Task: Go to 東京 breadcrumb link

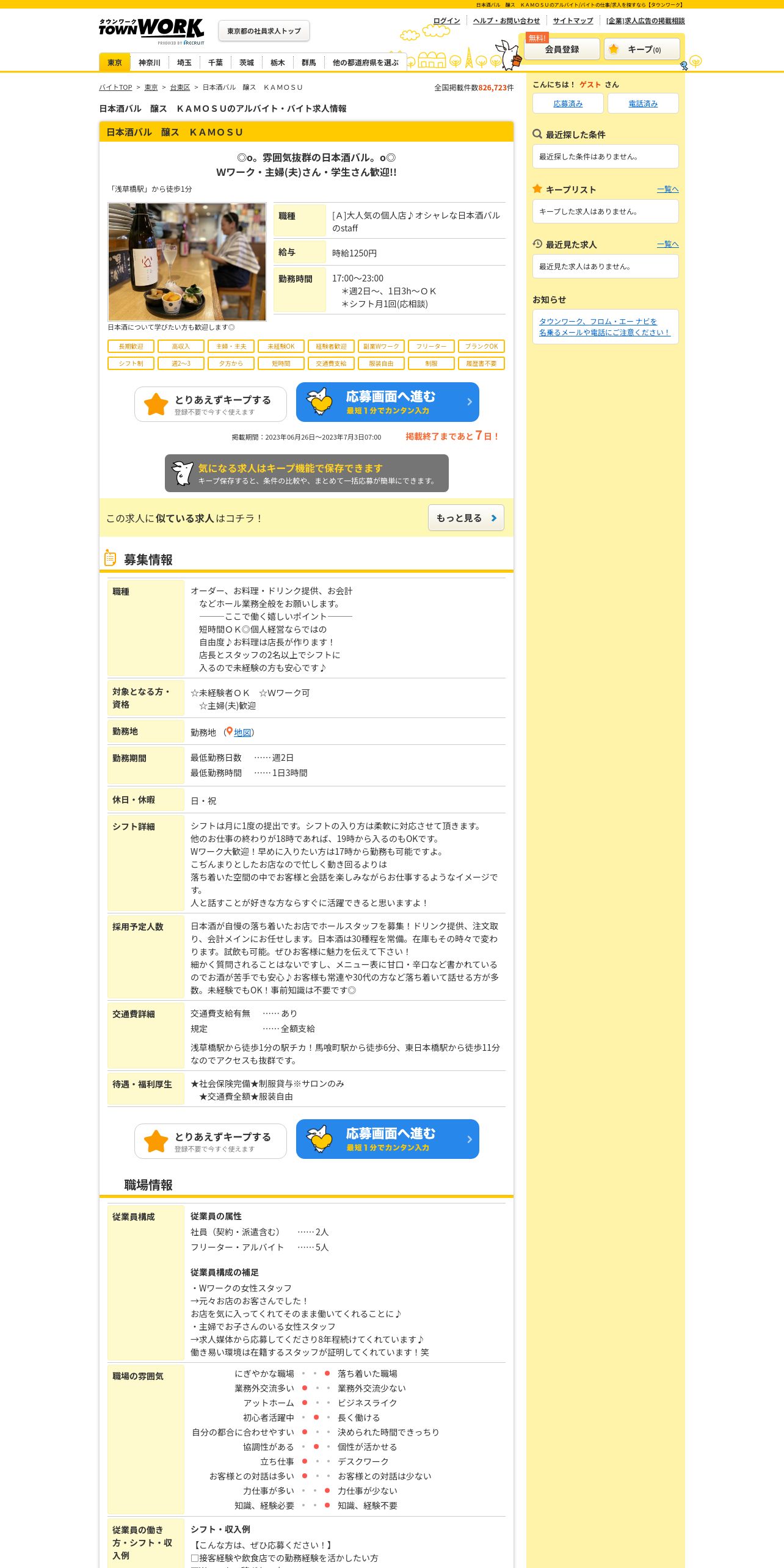Action: (151, 87)
